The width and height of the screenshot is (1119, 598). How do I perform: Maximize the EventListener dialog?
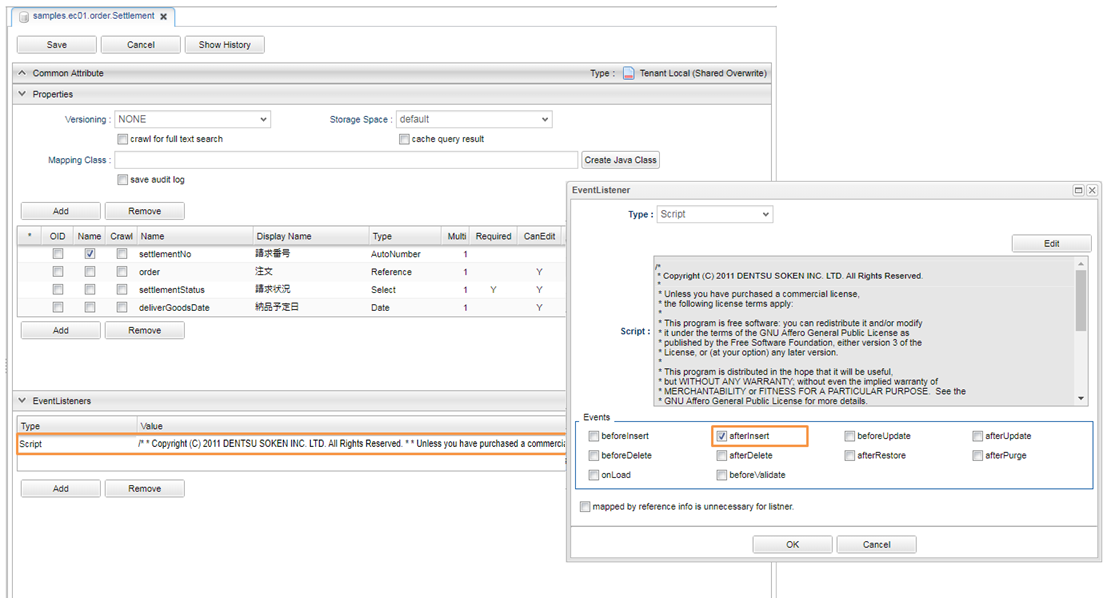[1078, 190]
